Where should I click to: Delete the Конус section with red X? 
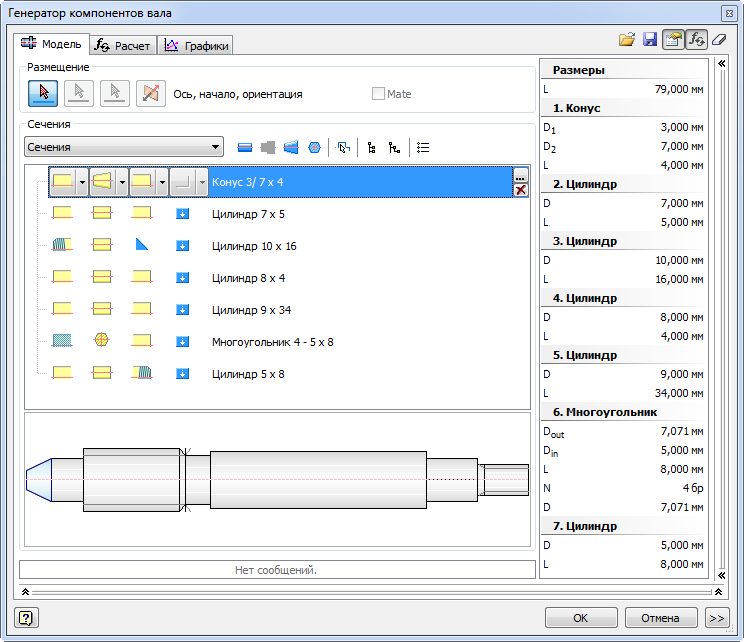[x=520, y=190]
